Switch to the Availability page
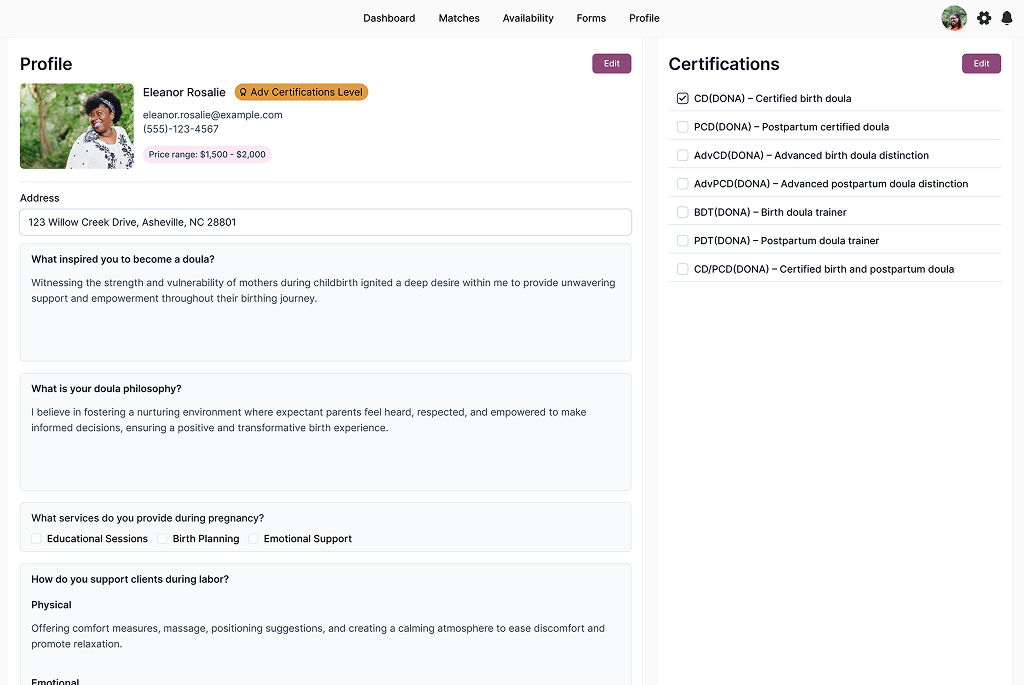Image resolution: width=1024 pixels, height=685 pixels. pos(528,18)
